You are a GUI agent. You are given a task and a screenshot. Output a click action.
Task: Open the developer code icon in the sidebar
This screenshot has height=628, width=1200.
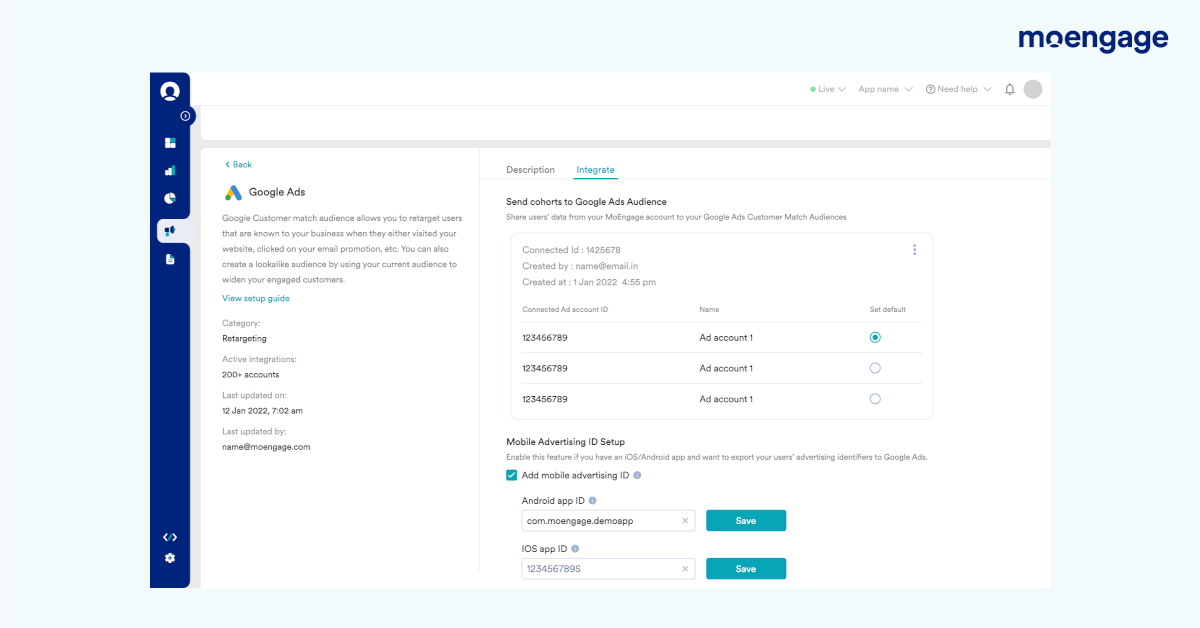point(170,537)
